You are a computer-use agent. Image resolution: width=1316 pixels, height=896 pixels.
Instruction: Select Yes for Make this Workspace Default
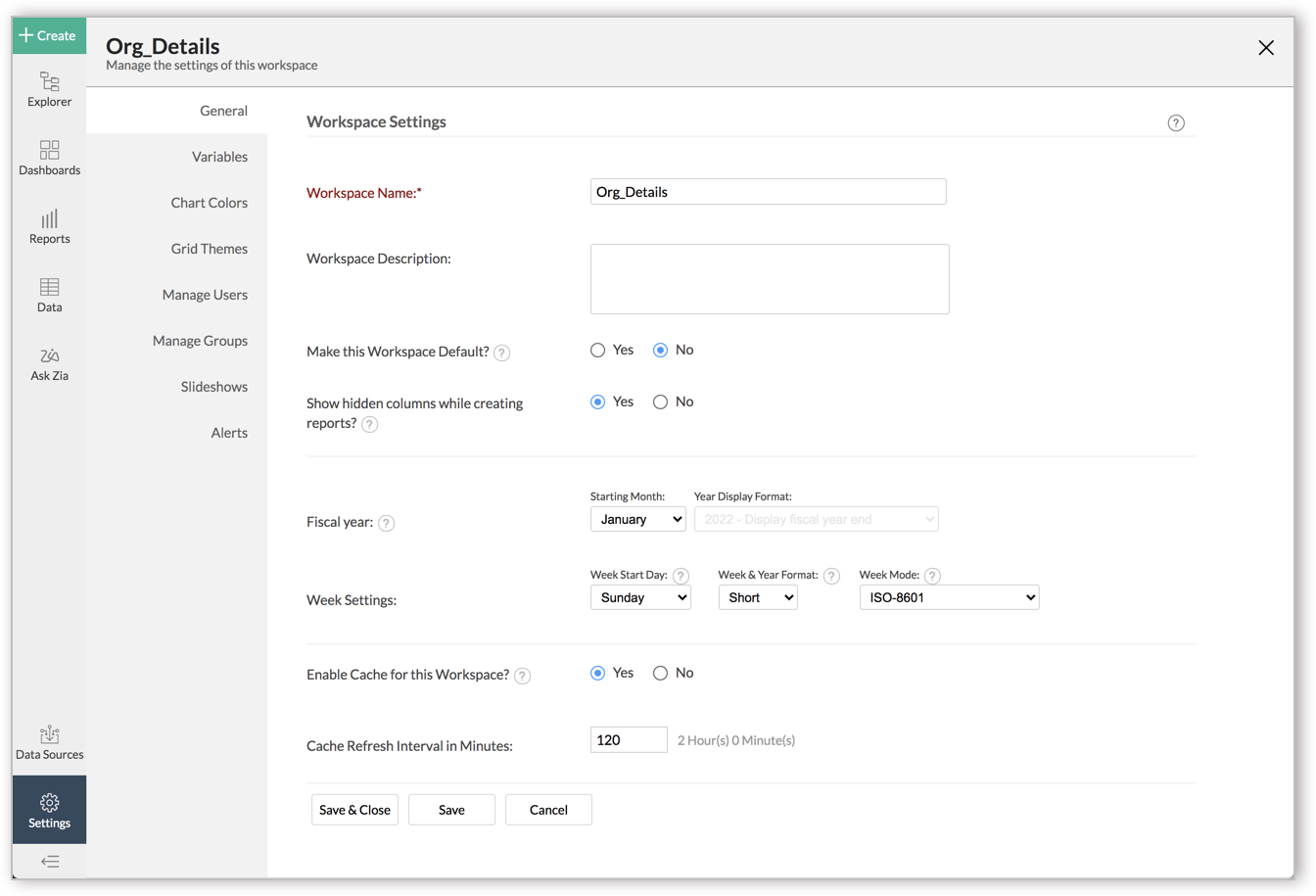(597, 350)
